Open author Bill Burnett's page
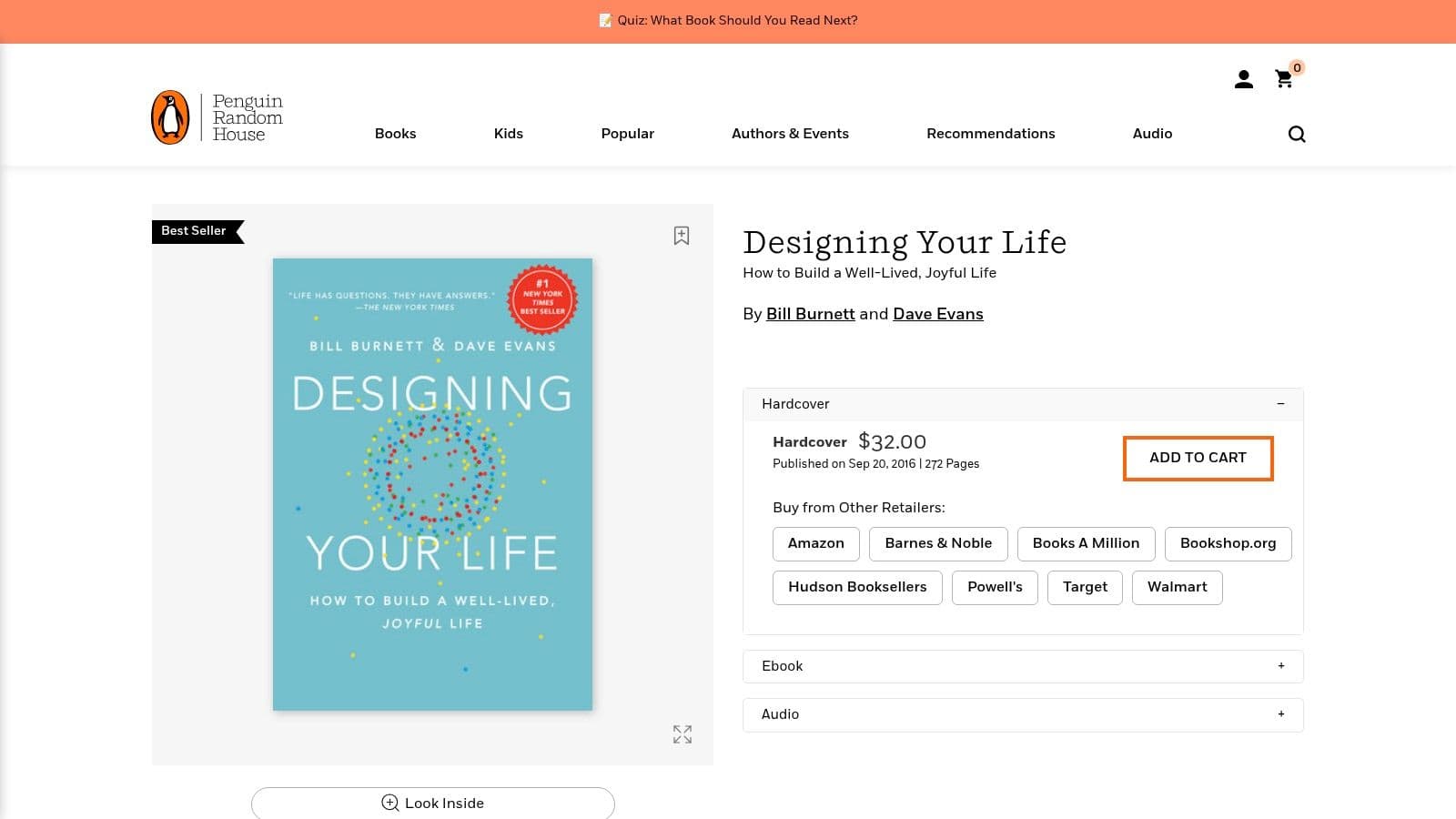 tap(810, 314)
